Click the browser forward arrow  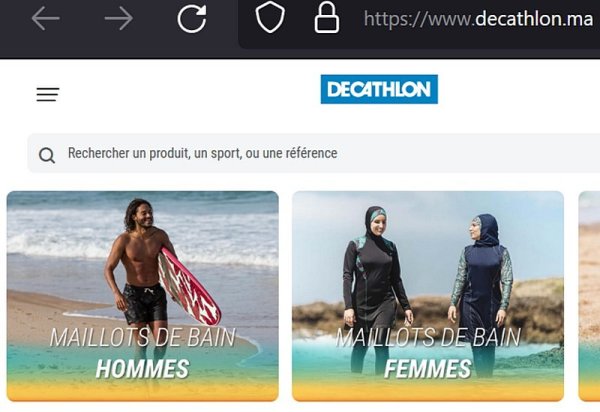pos(119,18)
